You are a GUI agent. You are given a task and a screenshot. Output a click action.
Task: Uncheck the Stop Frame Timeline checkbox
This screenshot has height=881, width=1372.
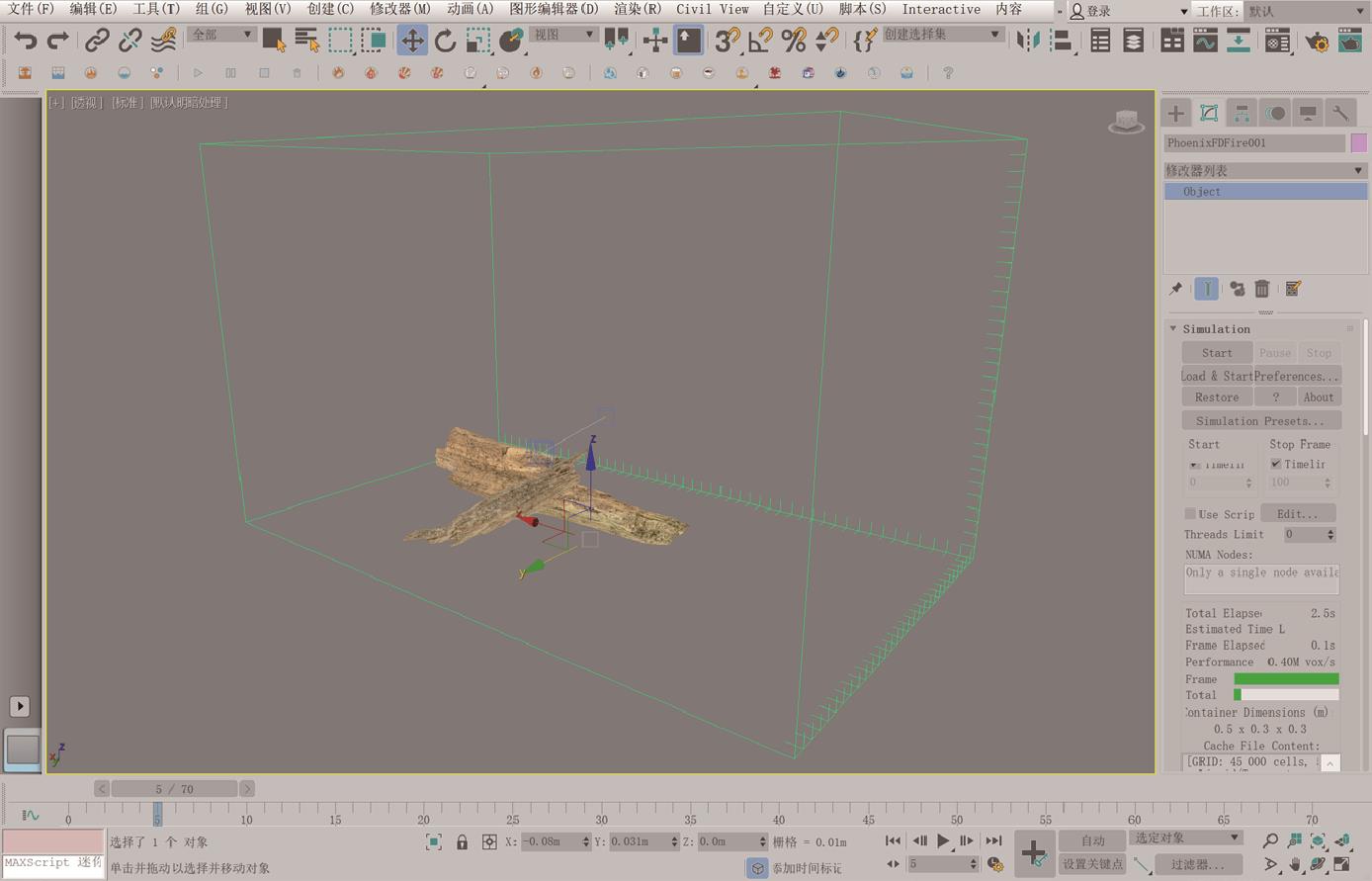(x=1276, y=464)
